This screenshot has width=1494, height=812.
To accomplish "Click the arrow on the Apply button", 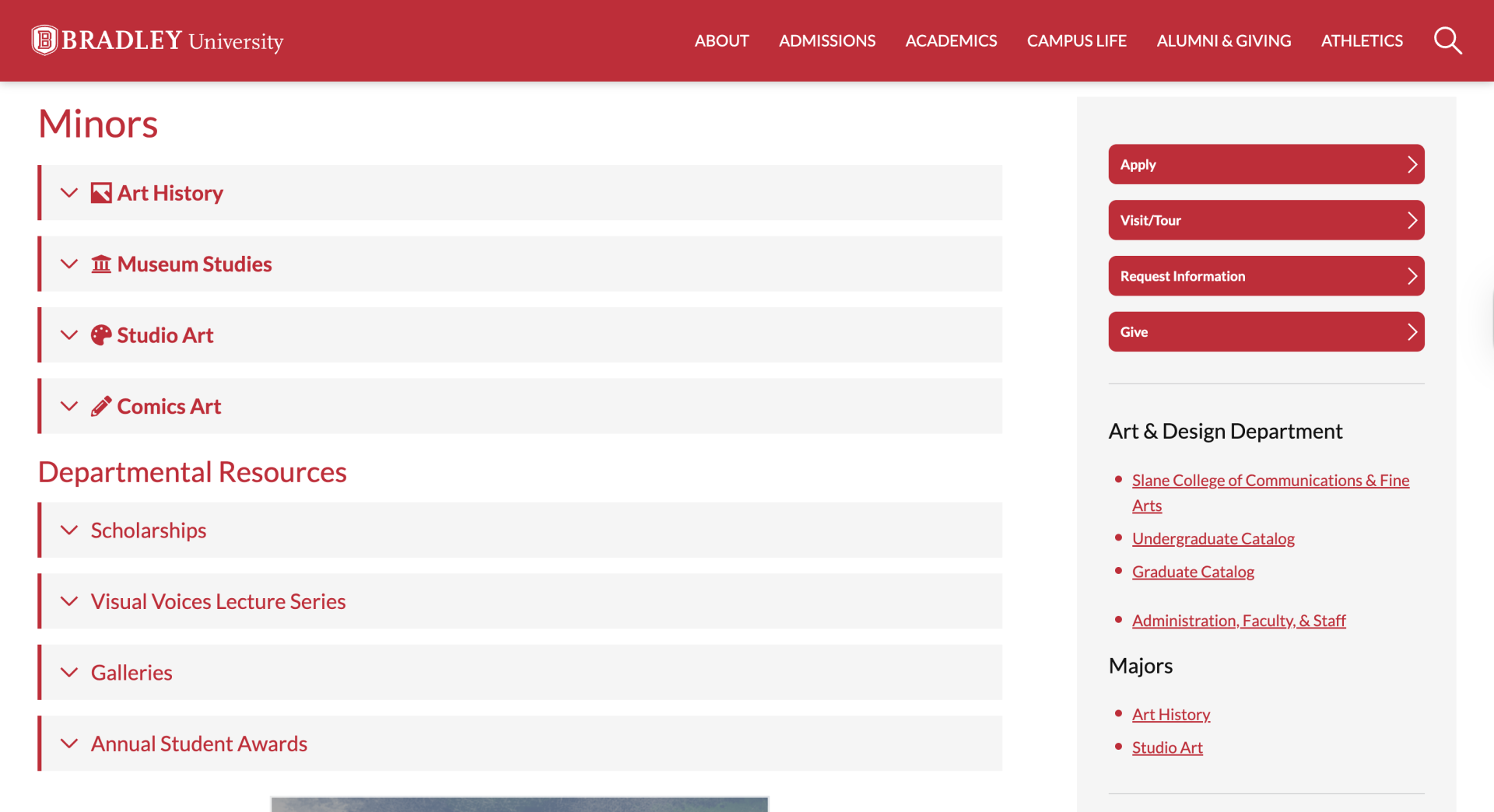I will coord(1412,164).
